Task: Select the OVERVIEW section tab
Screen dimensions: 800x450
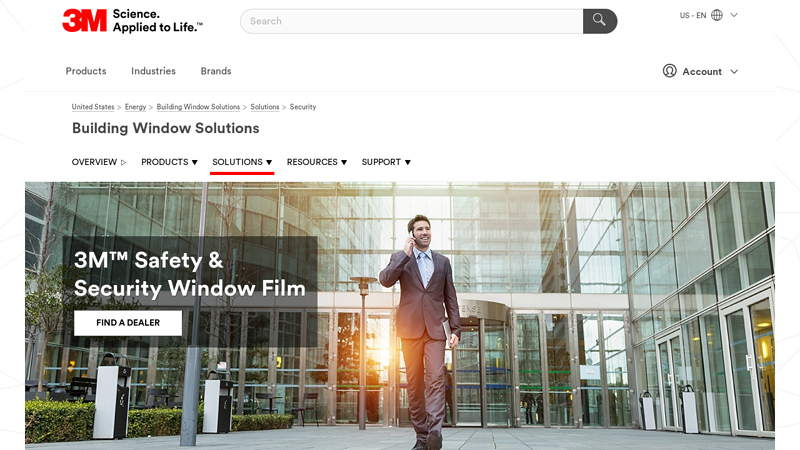Action: pyautogui.click(x=94, y=162)
